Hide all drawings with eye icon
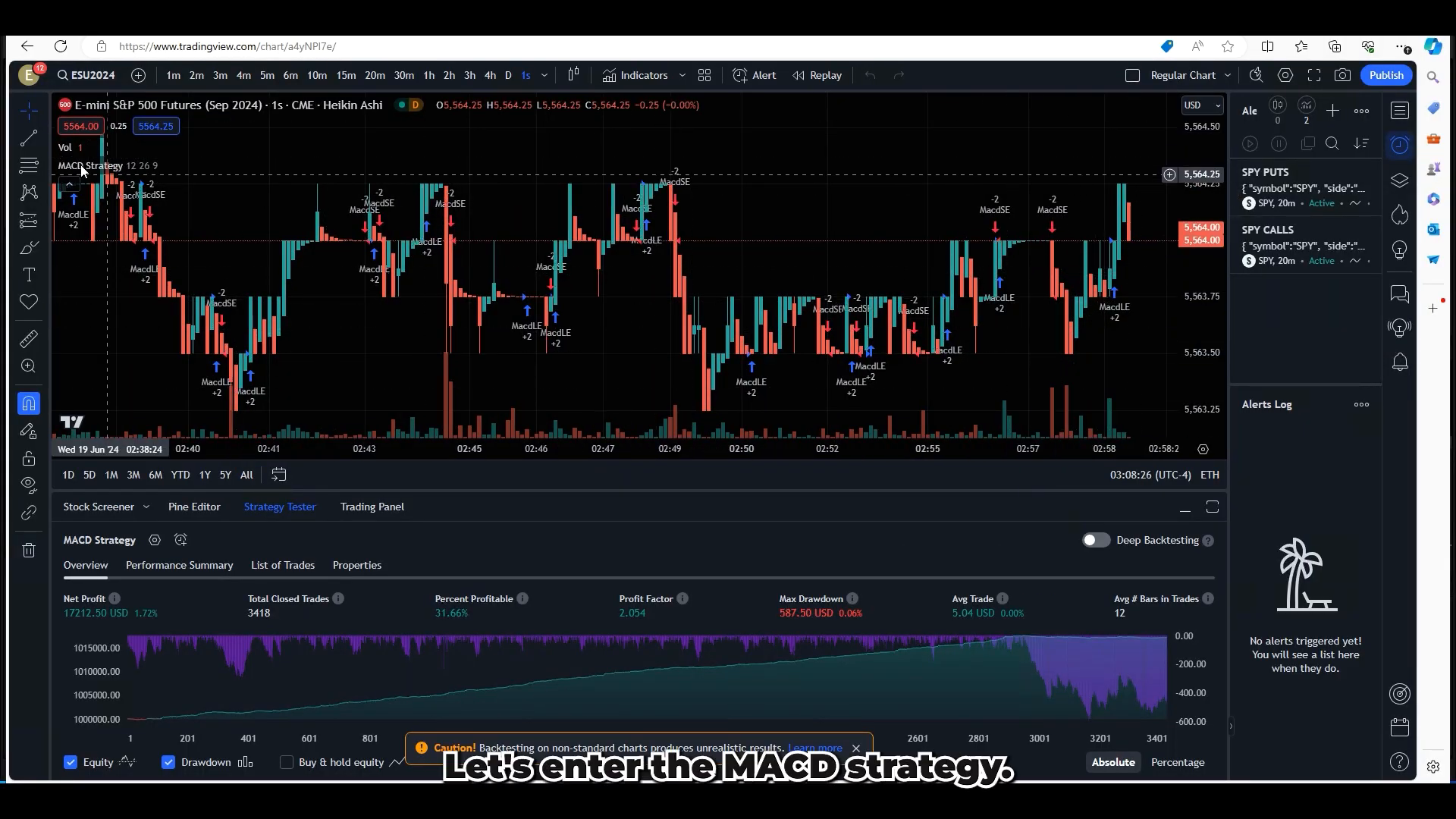 pos(29,485)
